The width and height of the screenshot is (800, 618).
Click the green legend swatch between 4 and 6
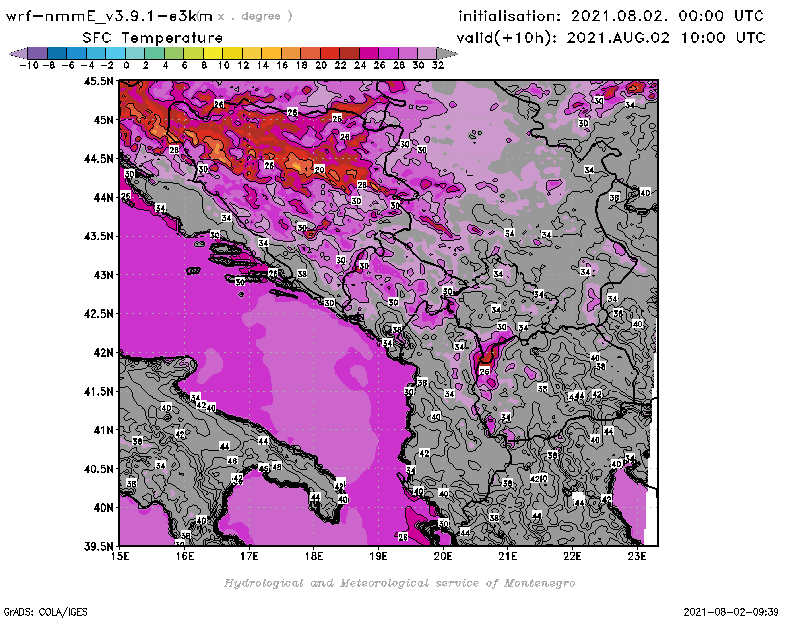click(174, 53)
